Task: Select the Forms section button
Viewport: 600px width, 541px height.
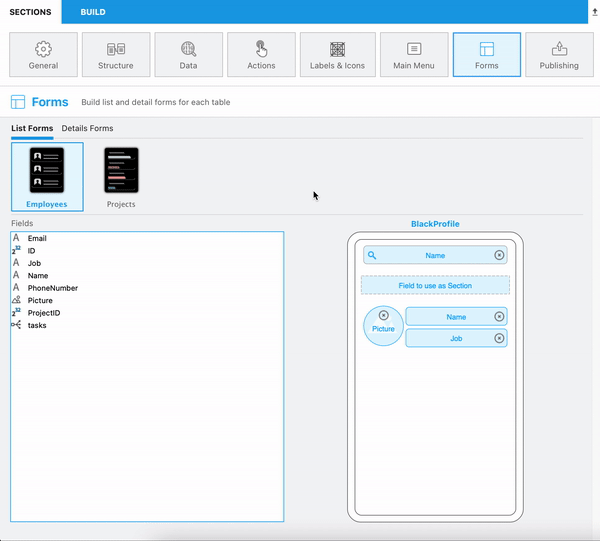Action: click(487, 55)
